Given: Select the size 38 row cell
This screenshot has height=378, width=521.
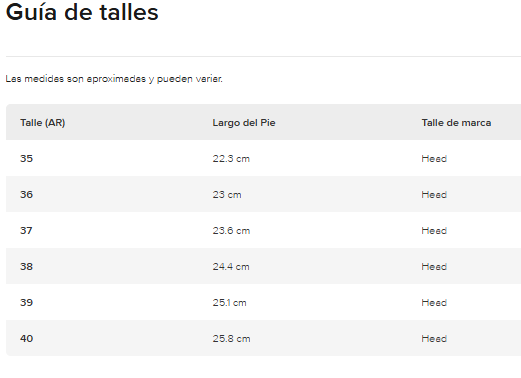Looking at the screenshot, I should tap(27, 266).
